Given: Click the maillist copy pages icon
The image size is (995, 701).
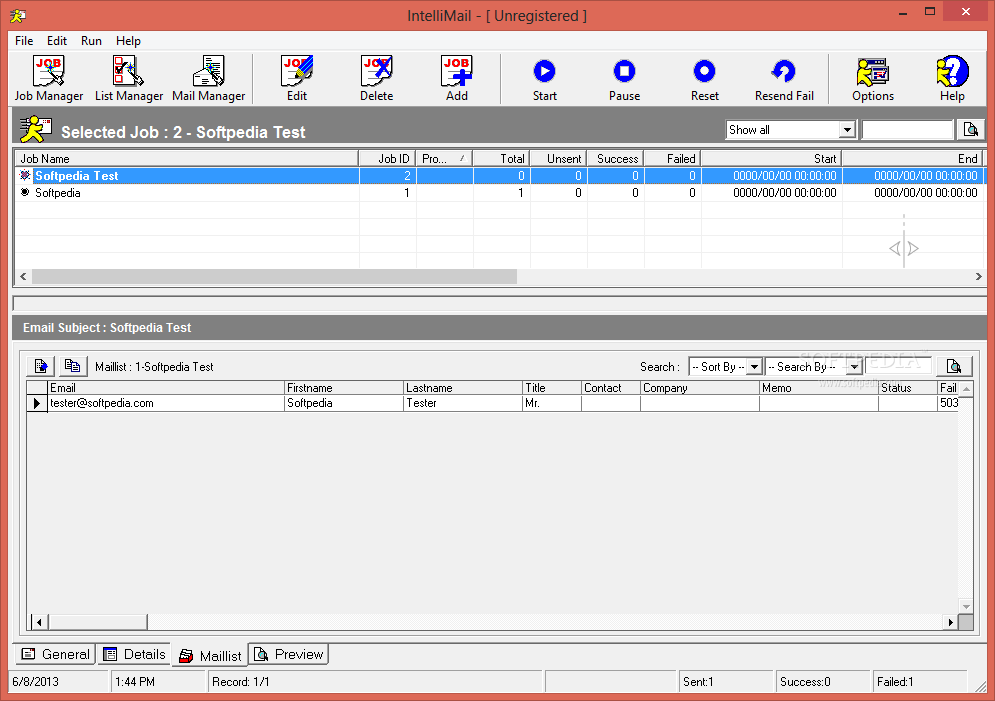Looking at the screenshot, I should (72, 366).
